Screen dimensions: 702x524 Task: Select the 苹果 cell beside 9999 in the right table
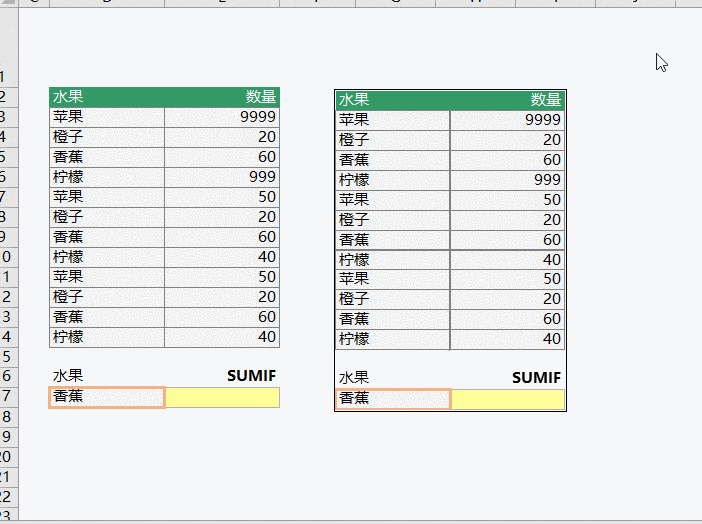point(393,120)
